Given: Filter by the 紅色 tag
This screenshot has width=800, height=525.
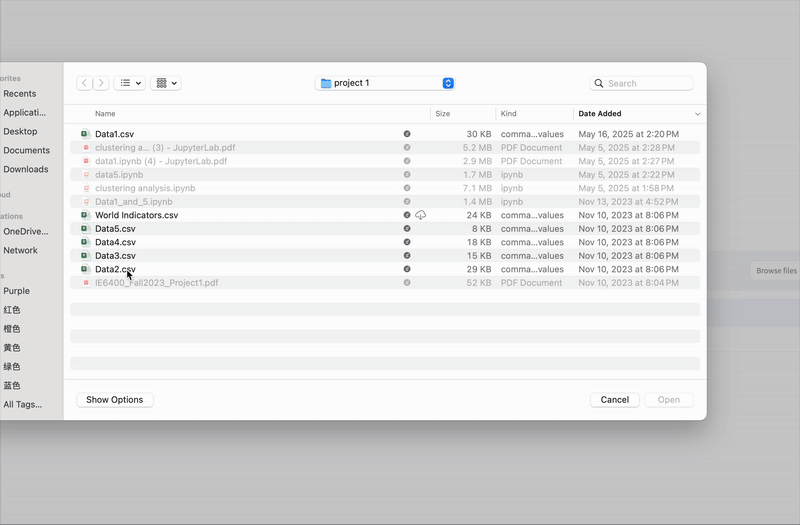Looking at the screenshot, I should [x=12, y=310].
